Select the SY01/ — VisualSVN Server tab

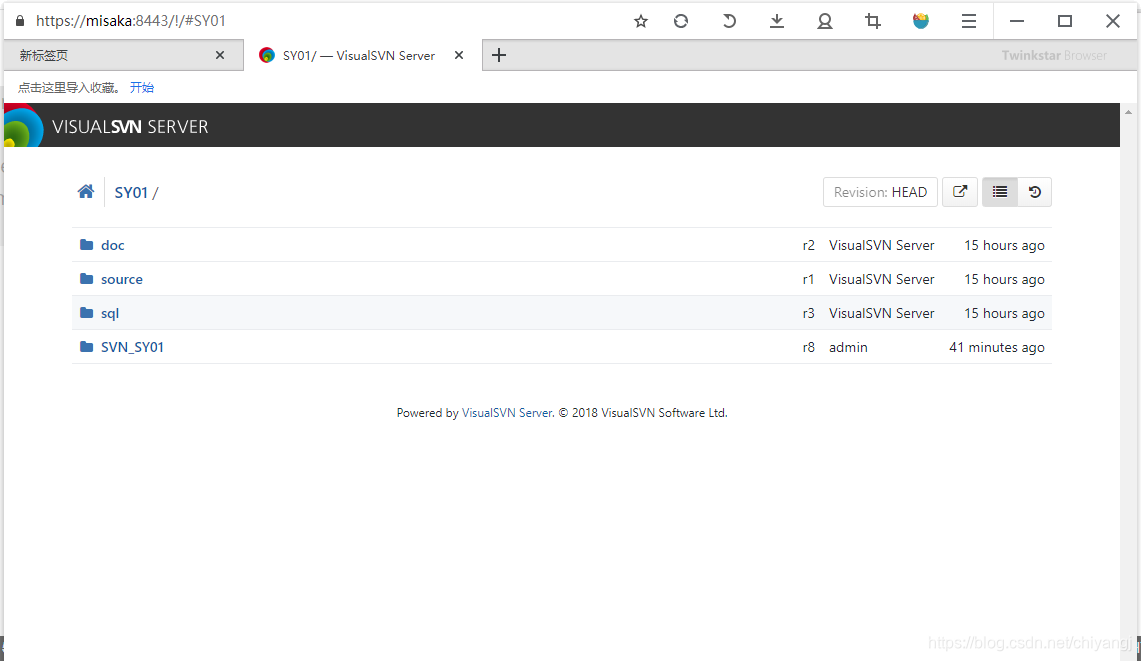tap(362, 55)
